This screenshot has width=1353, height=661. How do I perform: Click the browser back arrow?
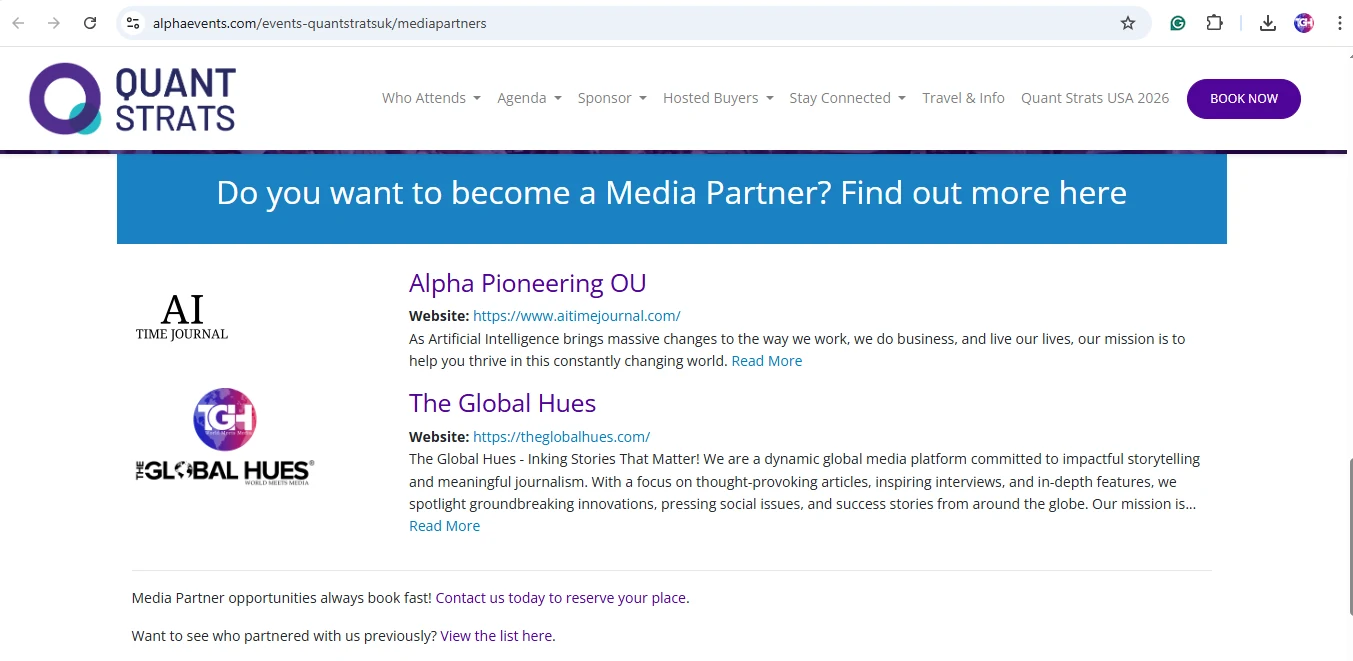click(17, 22)
